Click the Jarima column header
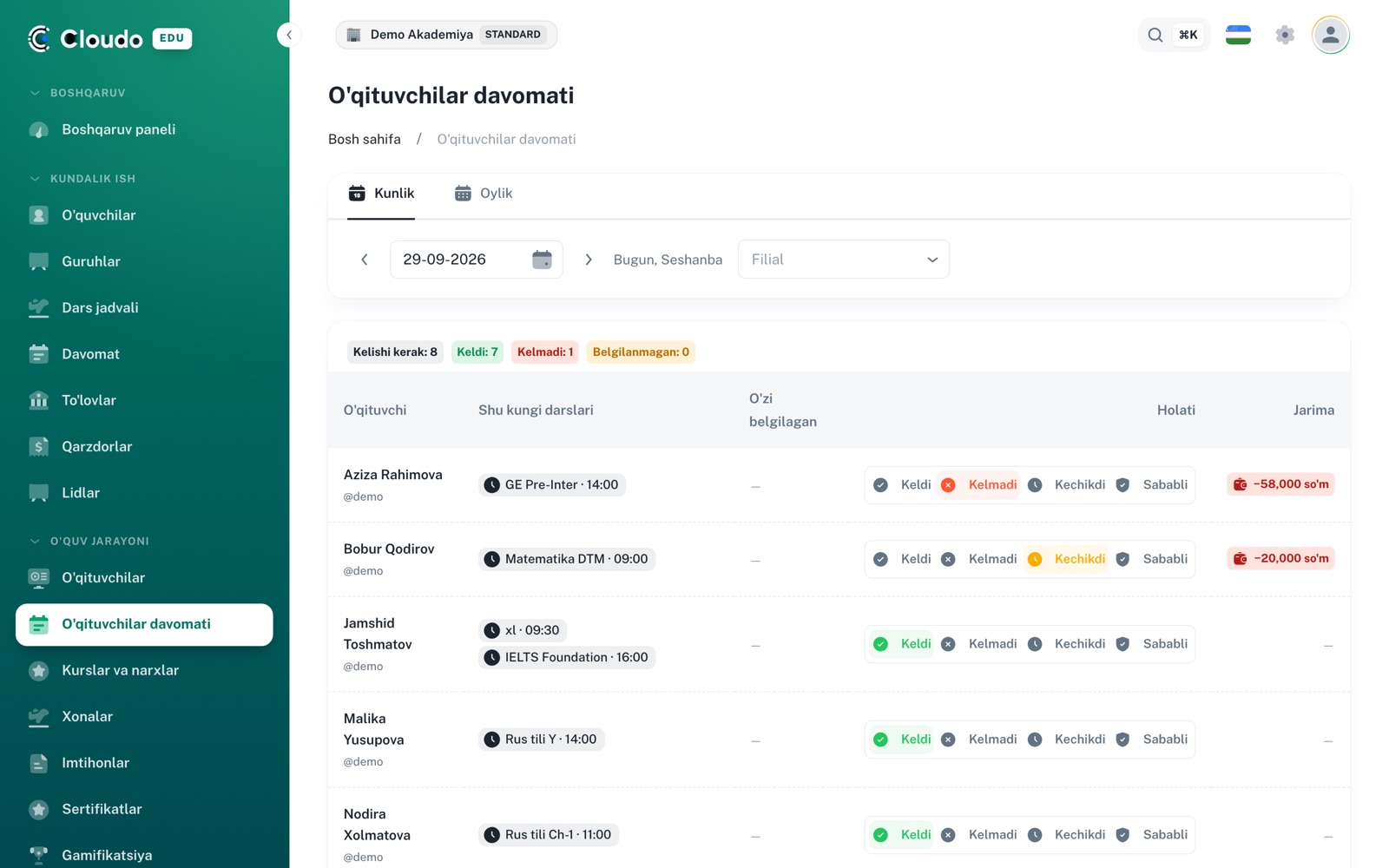 1313,410
